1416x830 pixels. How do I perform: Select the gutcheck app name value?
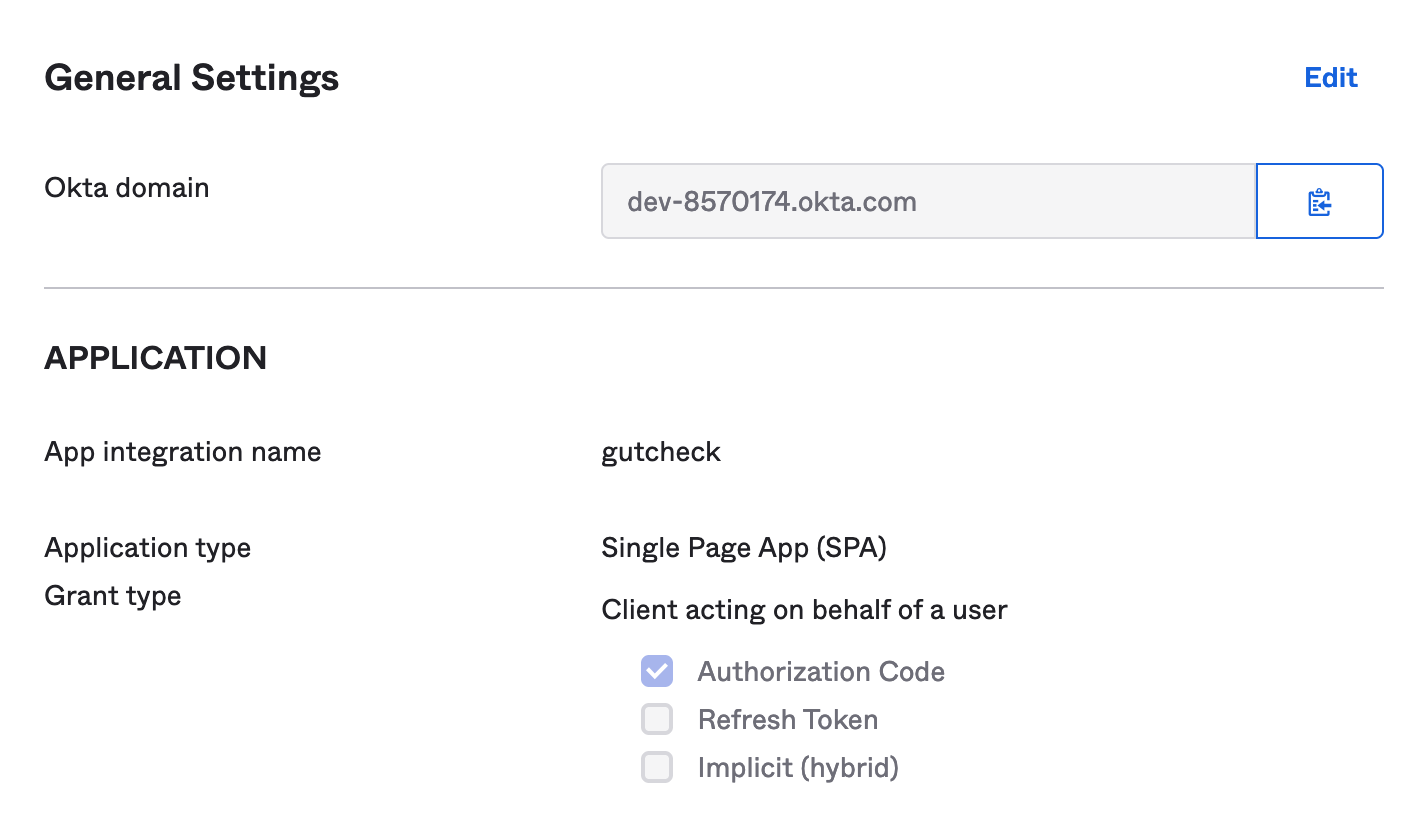[661, 452]
